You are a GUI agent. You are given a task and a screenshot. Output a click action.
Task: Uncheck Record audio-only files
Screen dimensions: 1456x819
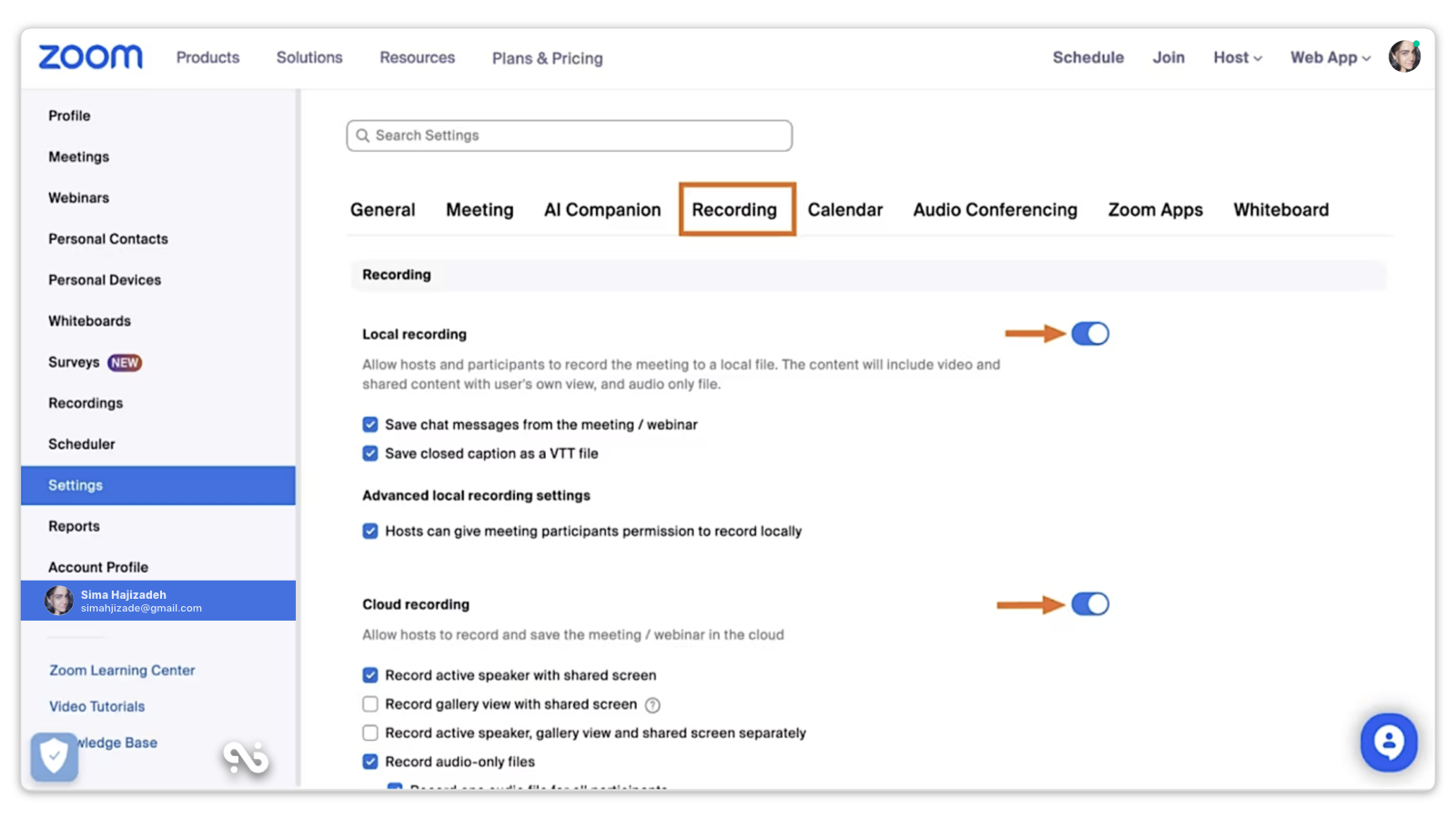(x=370, y=762)
